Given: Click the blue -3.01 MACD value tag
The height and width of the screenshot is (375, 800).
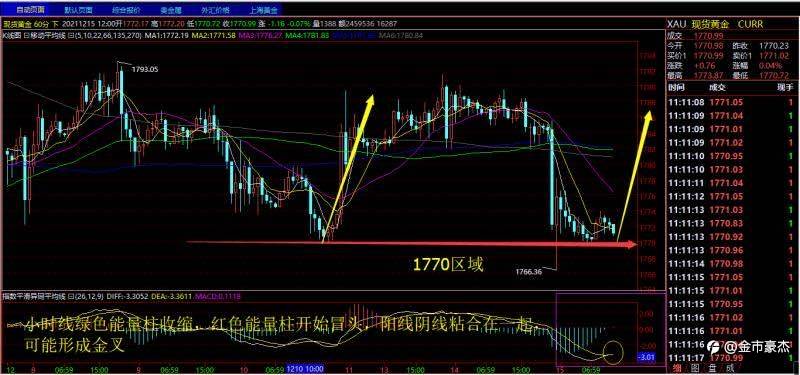Looking at the screenshot, I should click(x=647, y=357).
